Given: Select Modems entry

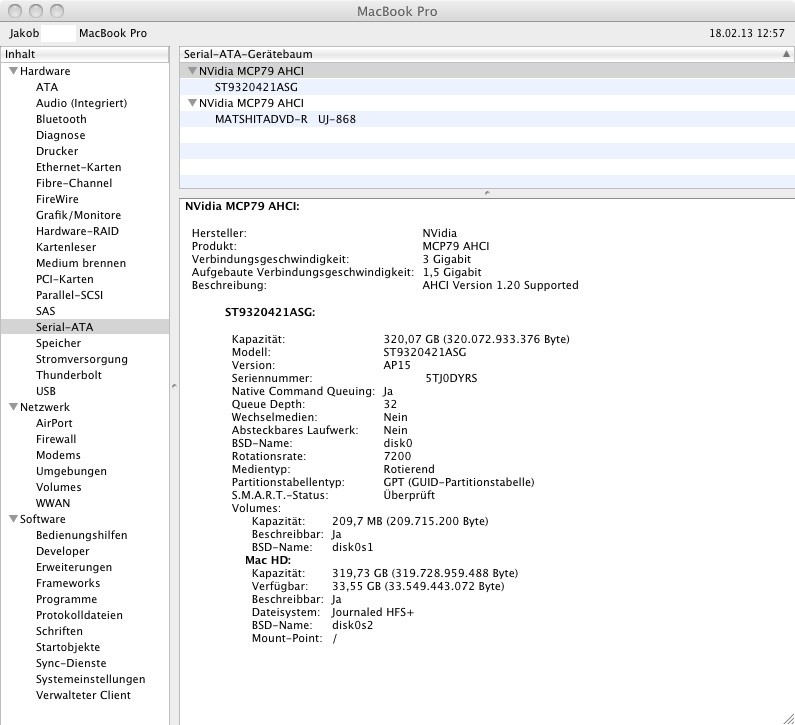Looking at the screenshot, I should click(58, 455).
